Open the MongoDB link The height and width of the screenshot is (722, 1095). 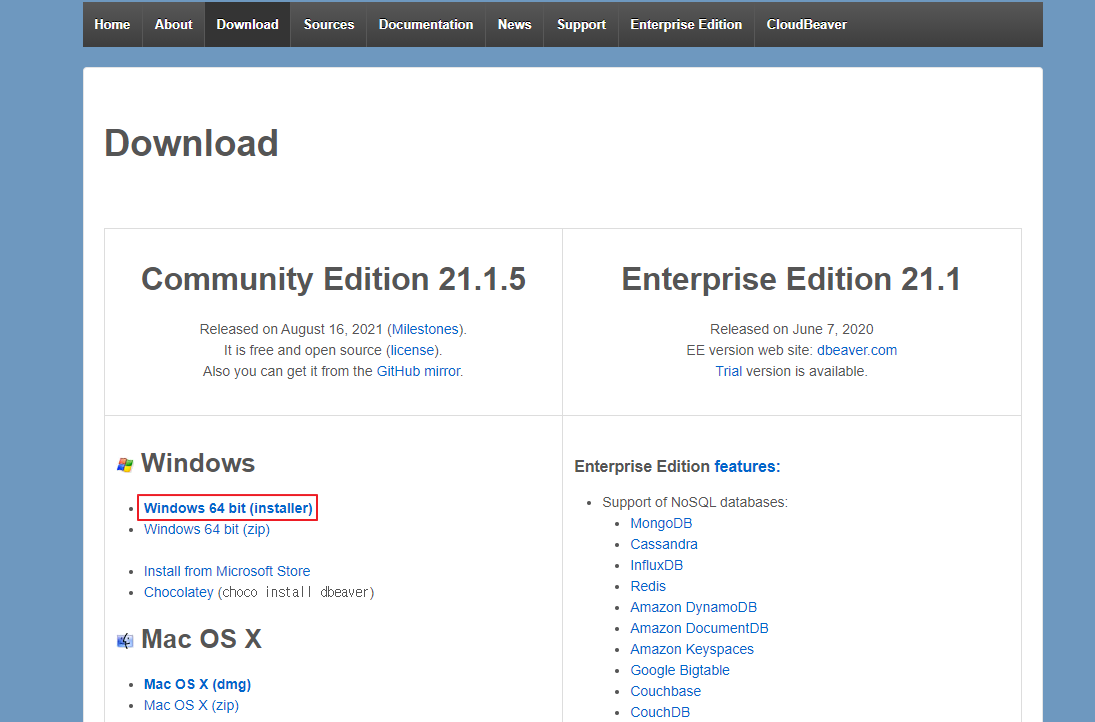[x=661, y=524]
